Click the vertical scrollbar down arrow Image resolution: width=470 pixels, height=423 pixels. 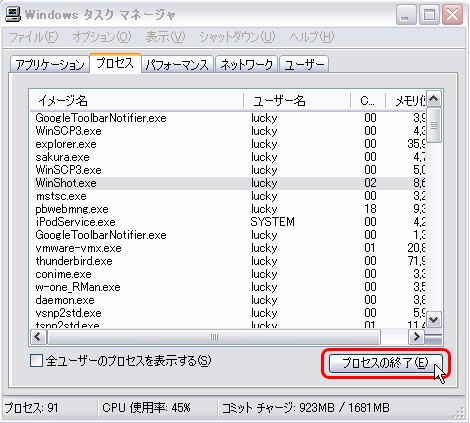point(434,320)
